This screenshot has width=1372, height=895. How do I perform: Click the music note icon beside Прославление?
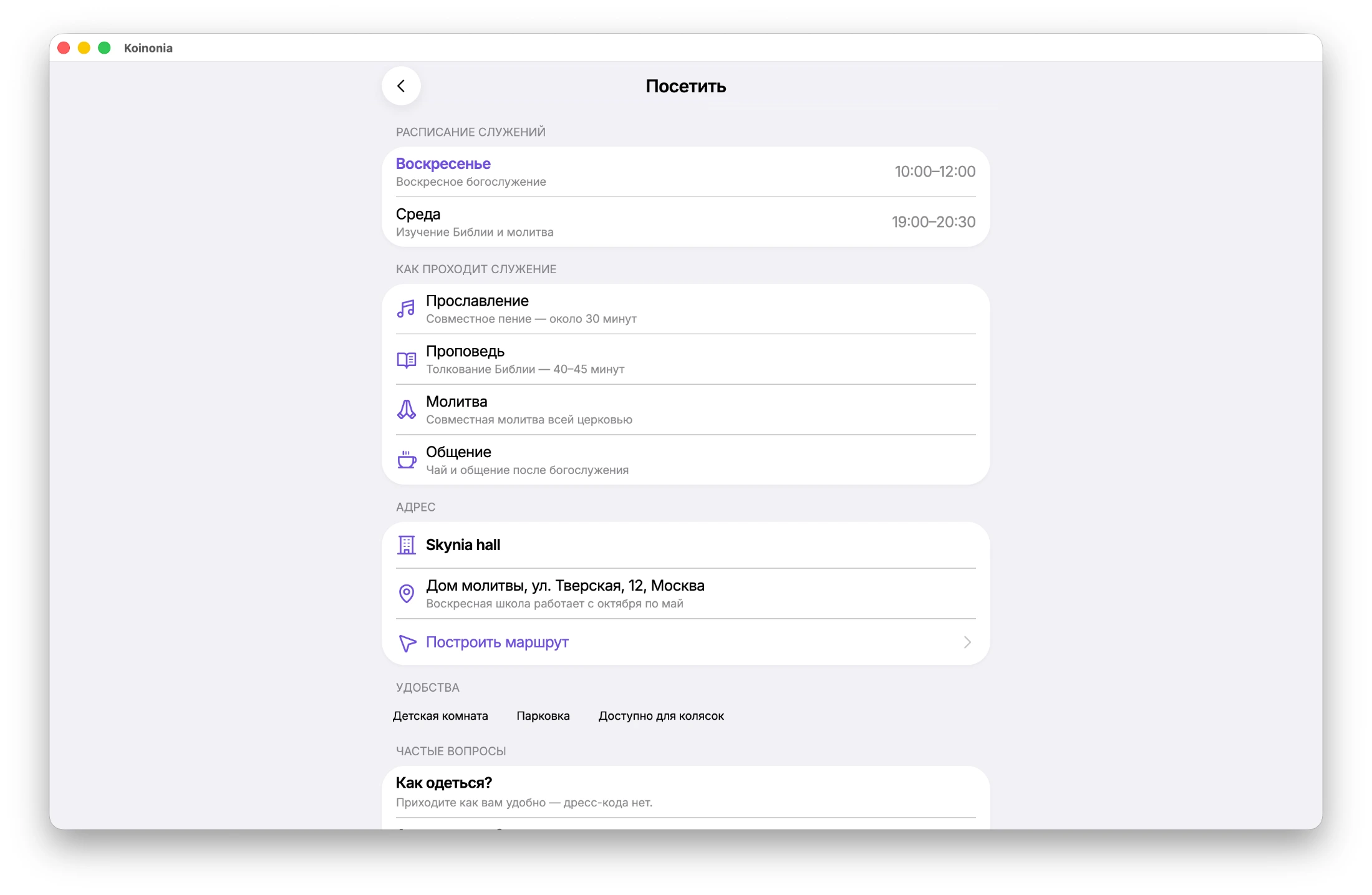407,309
